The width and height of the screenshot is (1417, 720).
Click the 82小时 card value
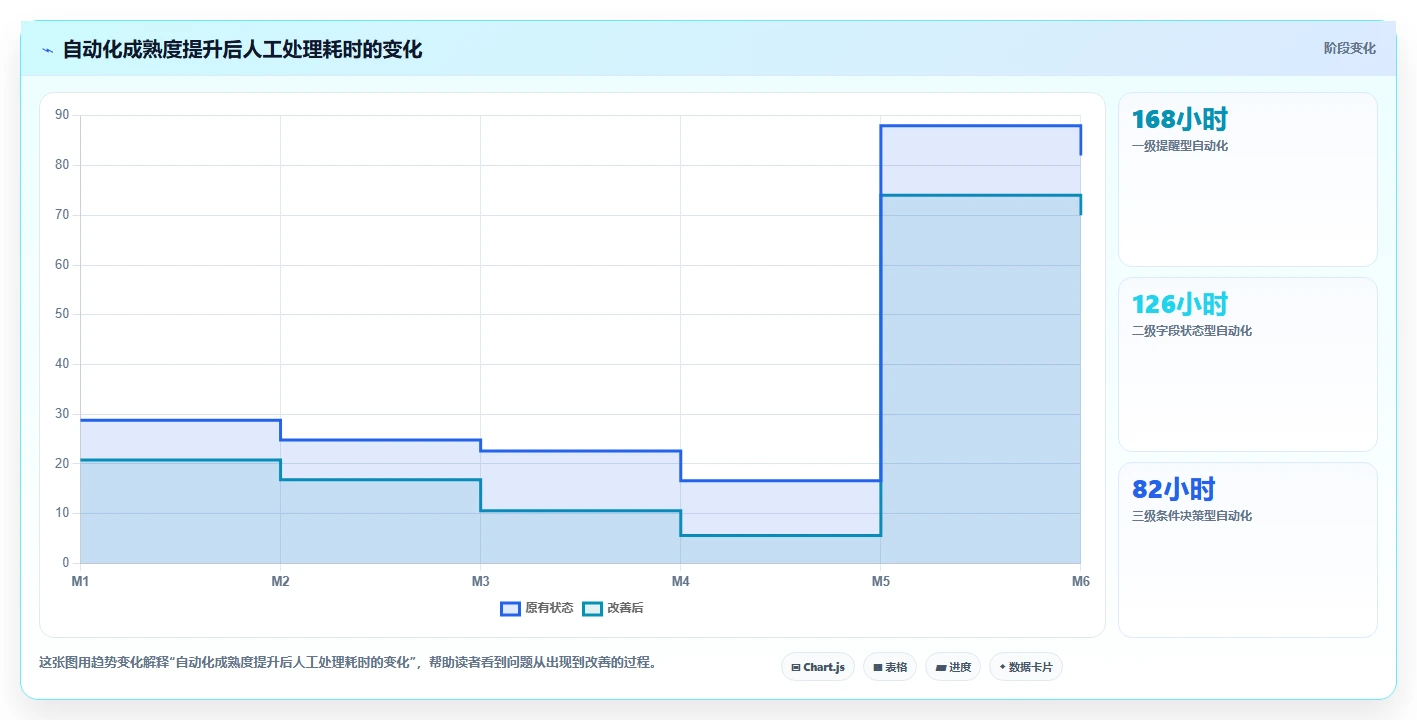tap(1174, 490)
